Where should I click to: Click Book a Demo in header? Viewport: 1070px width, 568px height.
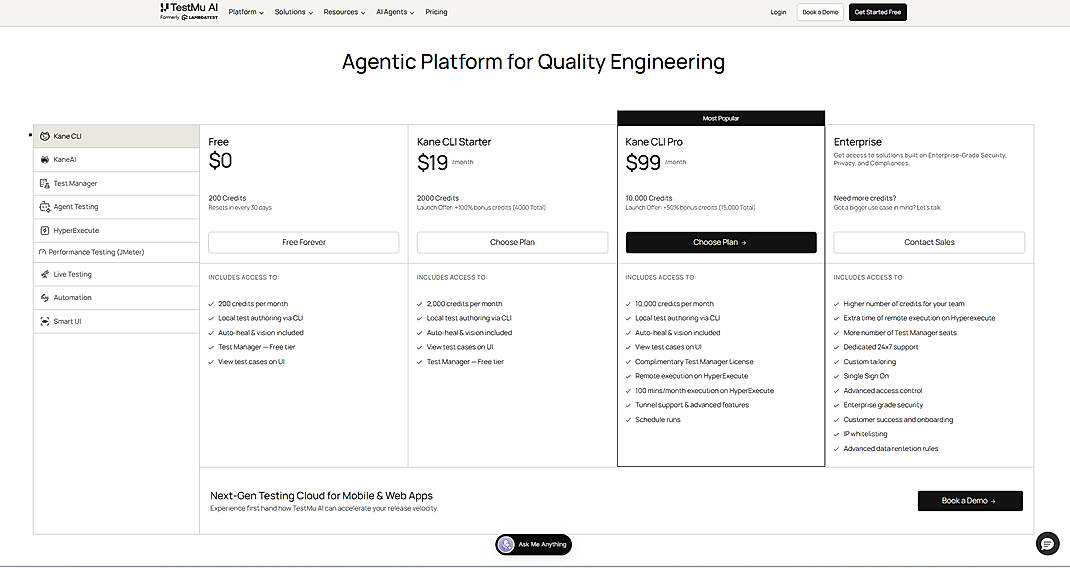[x=820, y=12]
